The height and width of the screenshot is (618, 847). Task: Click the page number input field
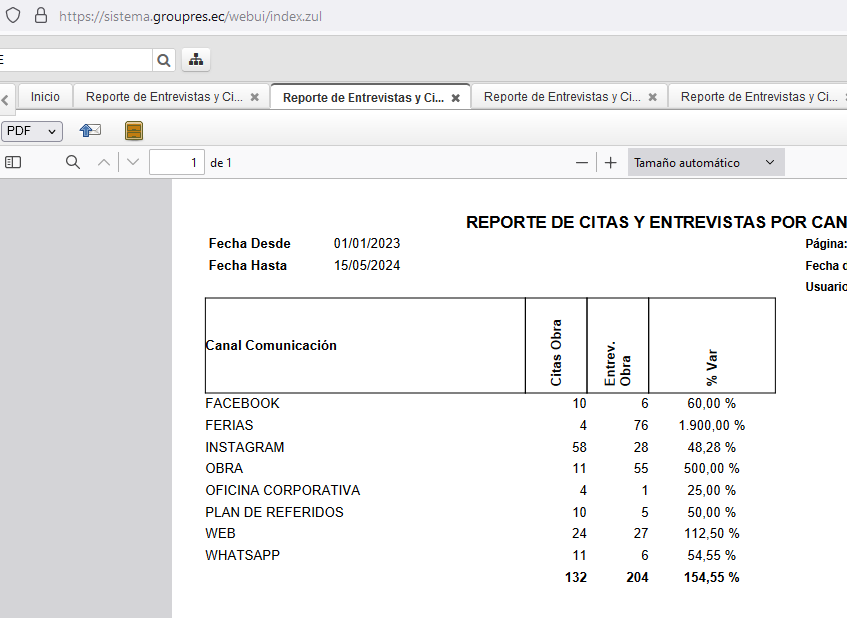176,162
